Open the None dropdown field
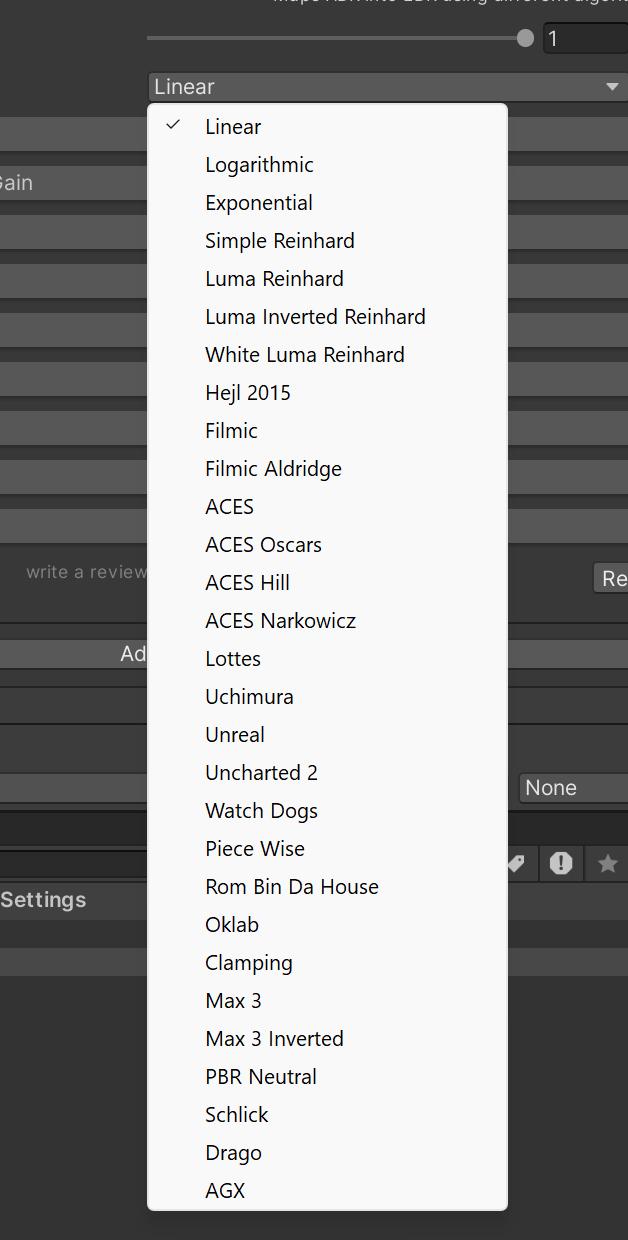Viewport: 628px width, 1240px height. click(x=573, y=788)
